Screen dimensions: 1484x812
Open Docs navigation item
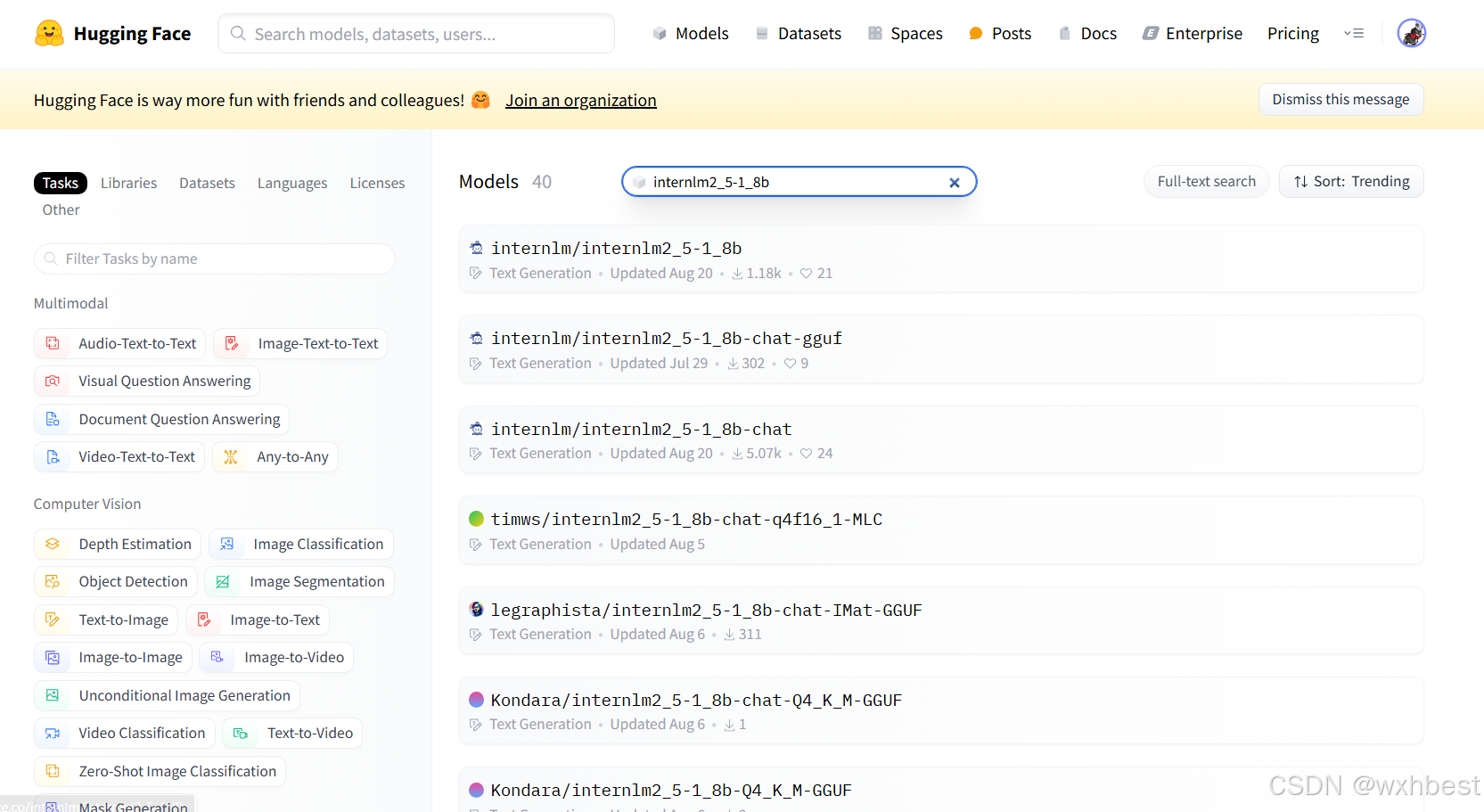(x=1087, y=33)
